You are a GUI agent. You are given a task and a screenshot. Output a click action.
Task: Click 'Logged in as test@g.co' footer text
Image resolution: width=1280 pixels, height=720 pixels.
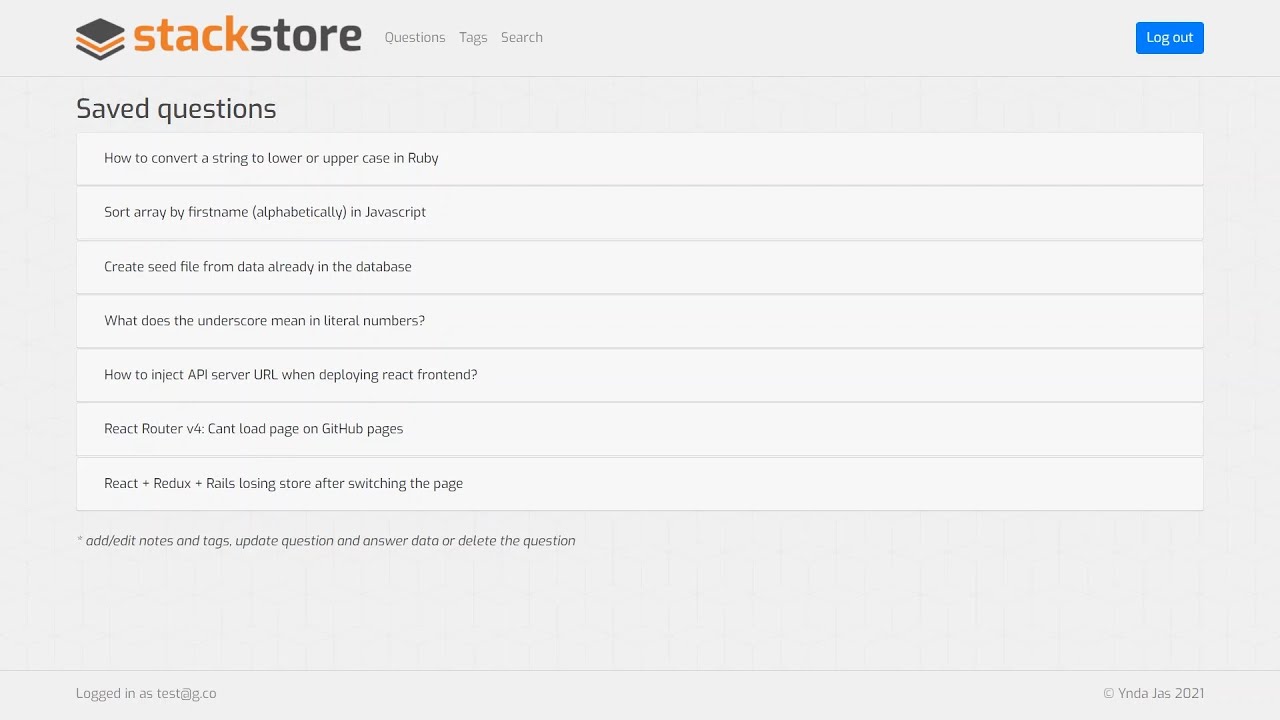pos(146,693)
